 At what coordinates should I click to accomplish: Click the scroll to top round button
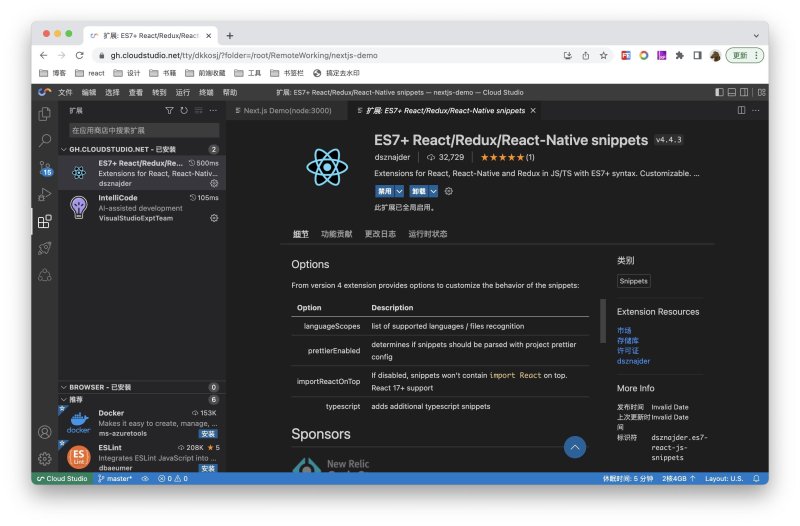coord(575,447)
